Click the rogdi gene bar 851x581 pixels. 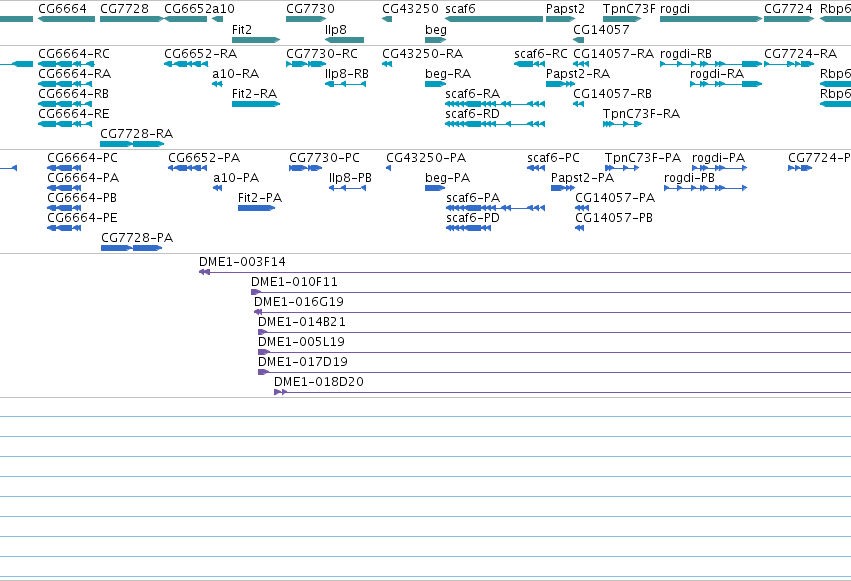point(711,19)
